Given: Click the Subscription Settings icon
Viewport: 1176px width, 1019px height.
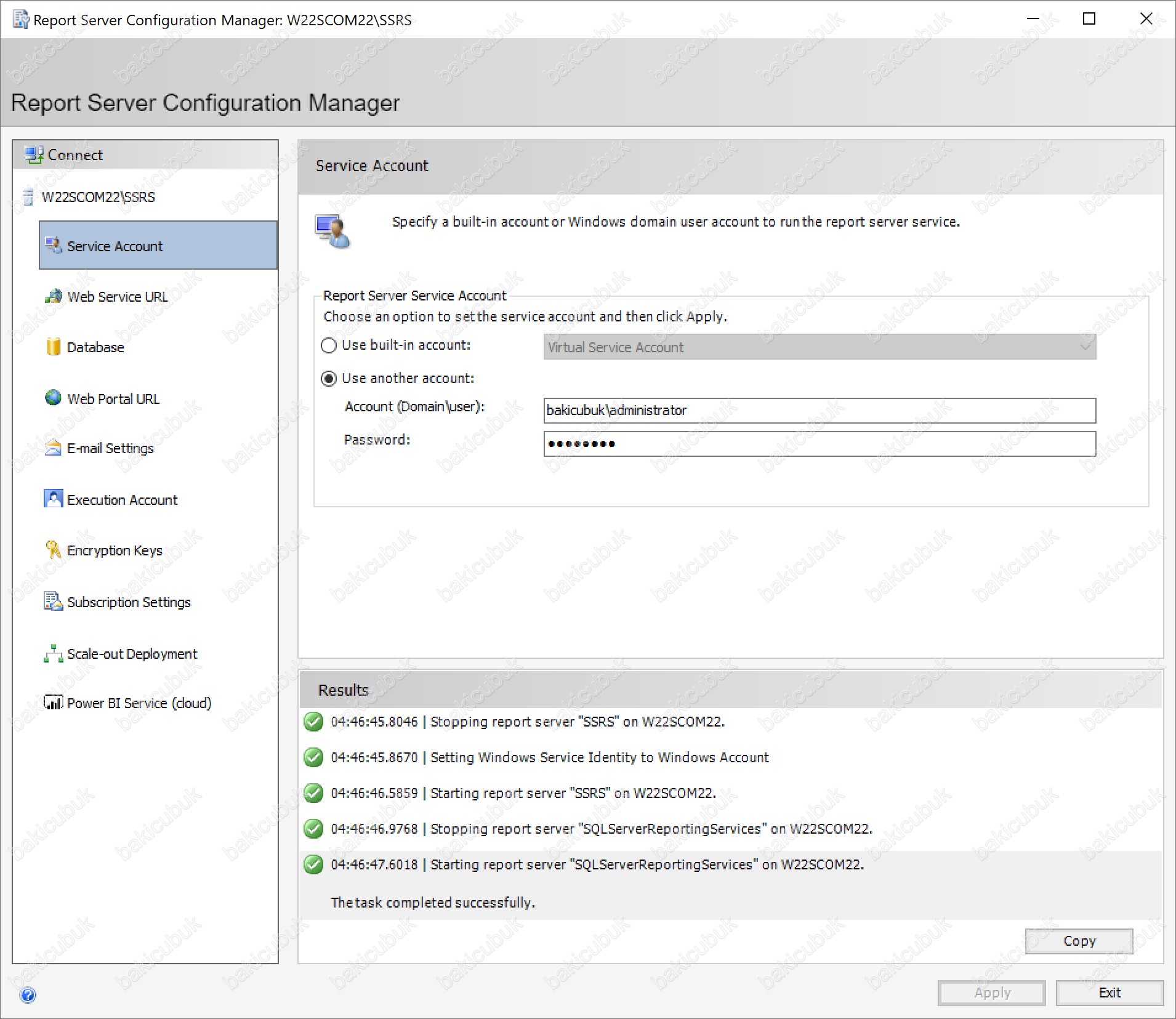Looking at the screenshot, I should 54,601.
